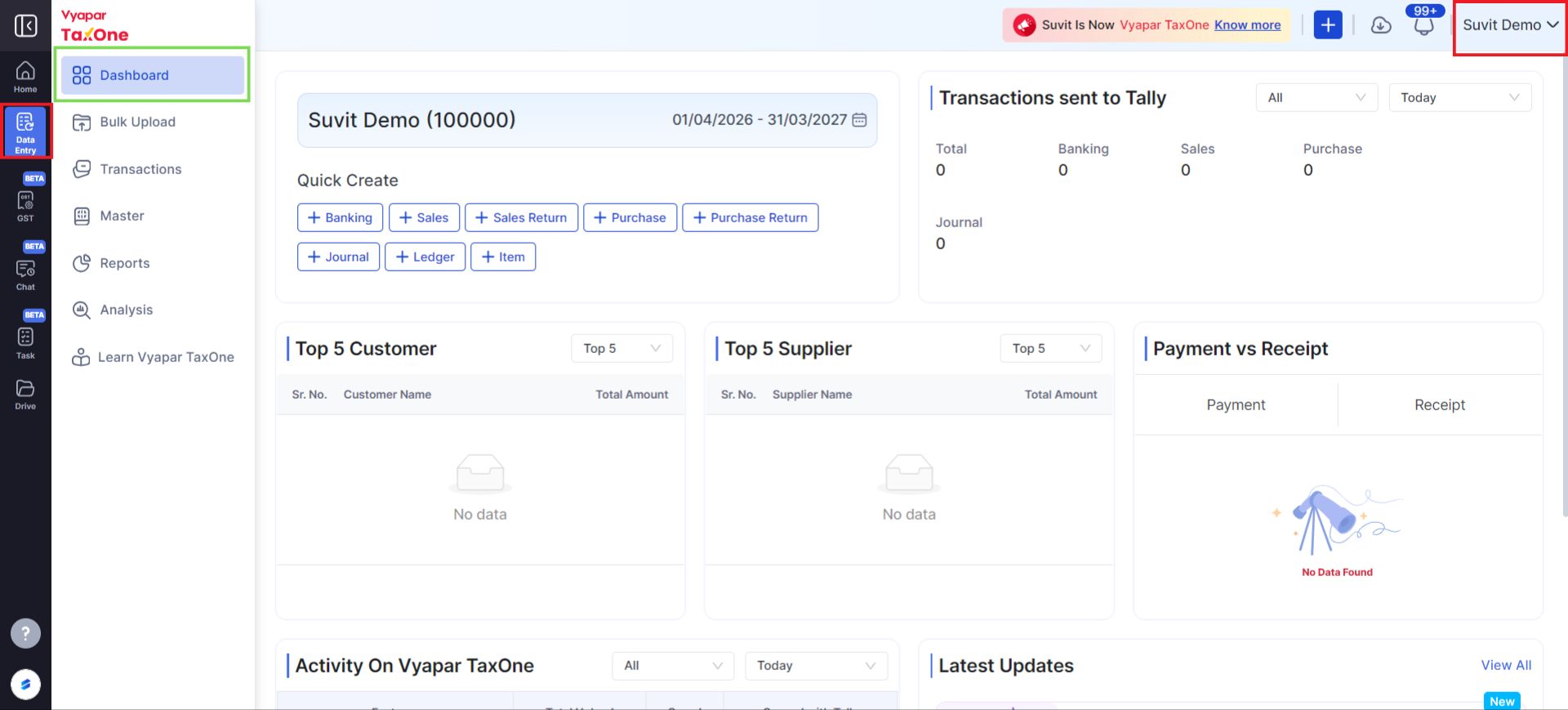Open the Today filter in Activity On Vyapar TaxOne

816,666
